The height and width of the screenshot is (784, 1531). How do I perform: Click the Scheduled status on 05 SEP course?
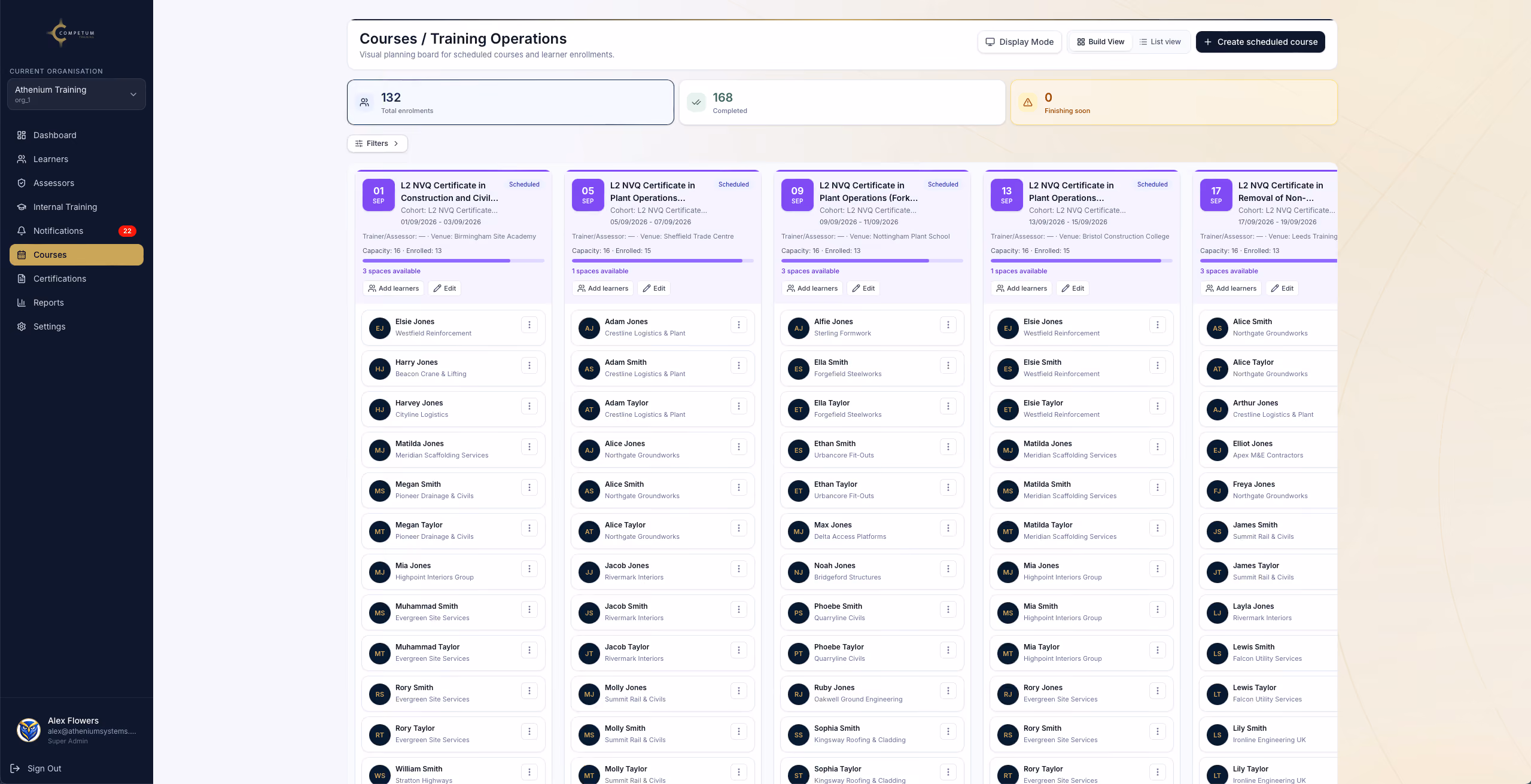733,184
